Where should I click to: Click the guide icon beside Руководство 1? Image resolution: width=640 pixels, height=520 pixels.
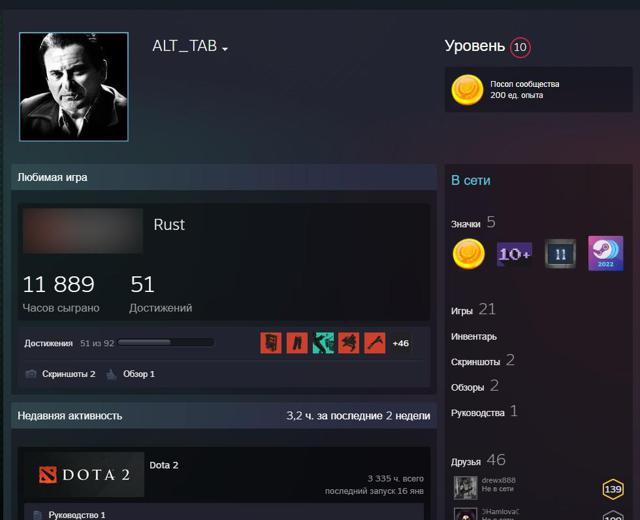click(37, 515)
